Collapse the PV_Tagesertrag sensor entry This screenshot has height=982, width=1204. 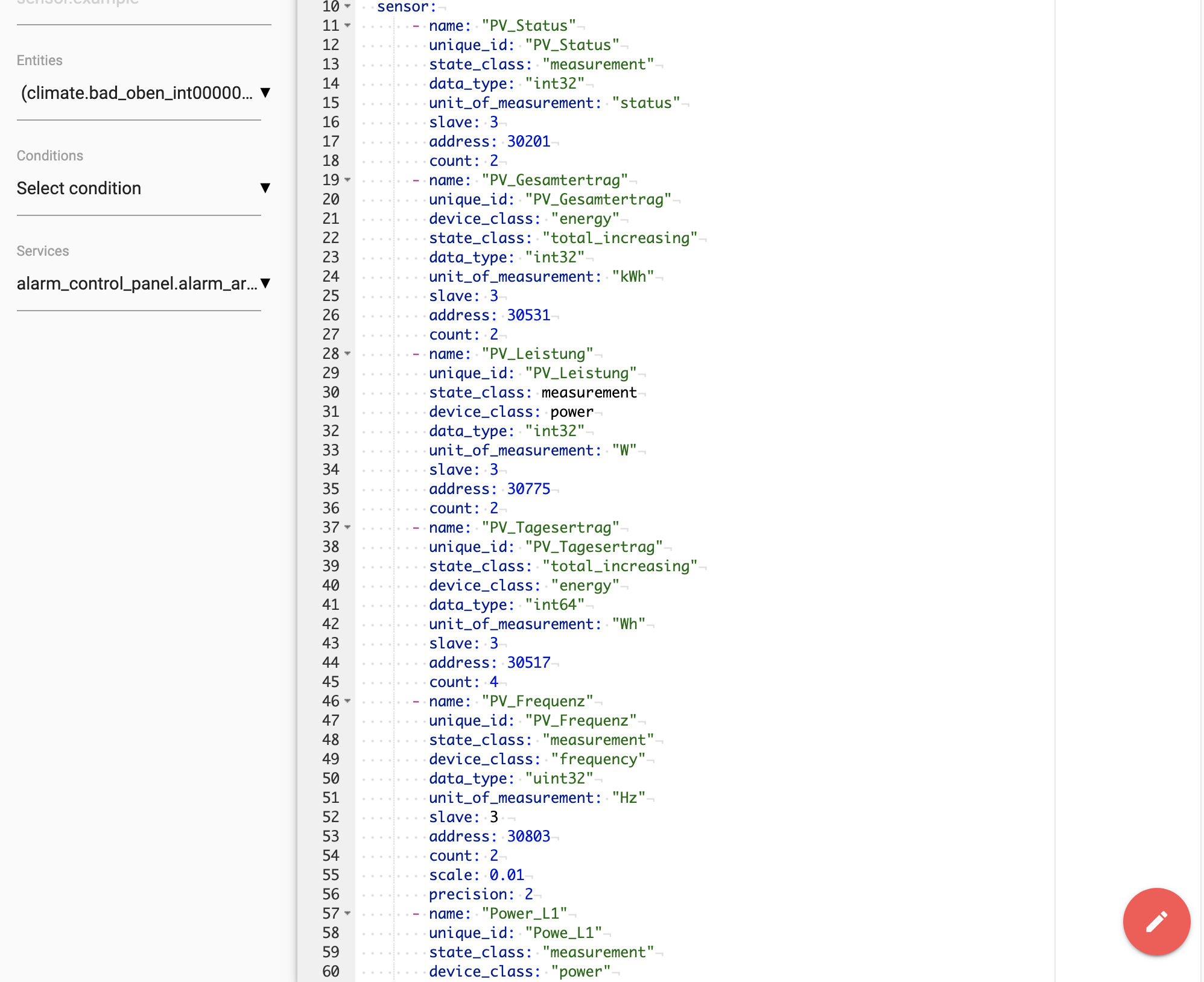(x=347, y=527)
